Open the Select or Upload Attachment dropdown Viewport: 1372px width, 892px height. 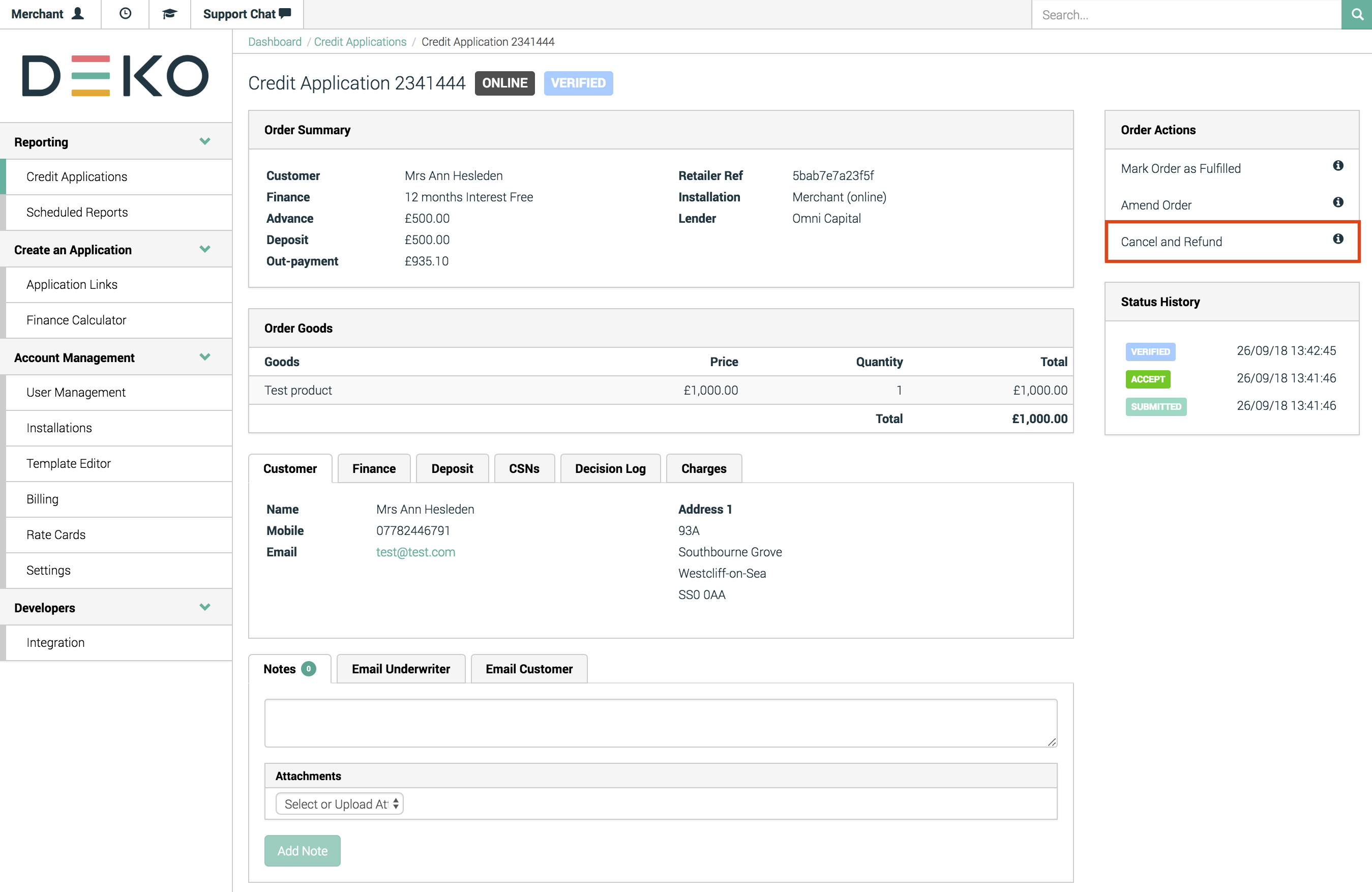340,804
